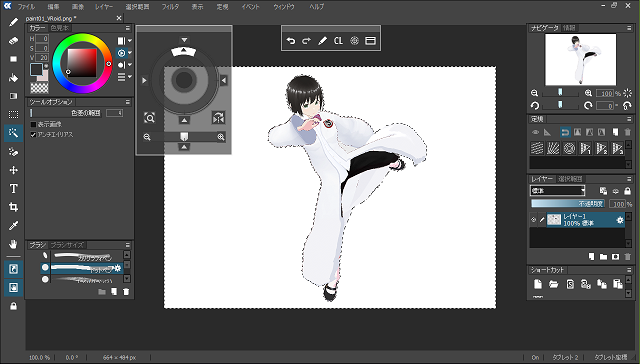Select the Bucket fill tool

(13, 78)
